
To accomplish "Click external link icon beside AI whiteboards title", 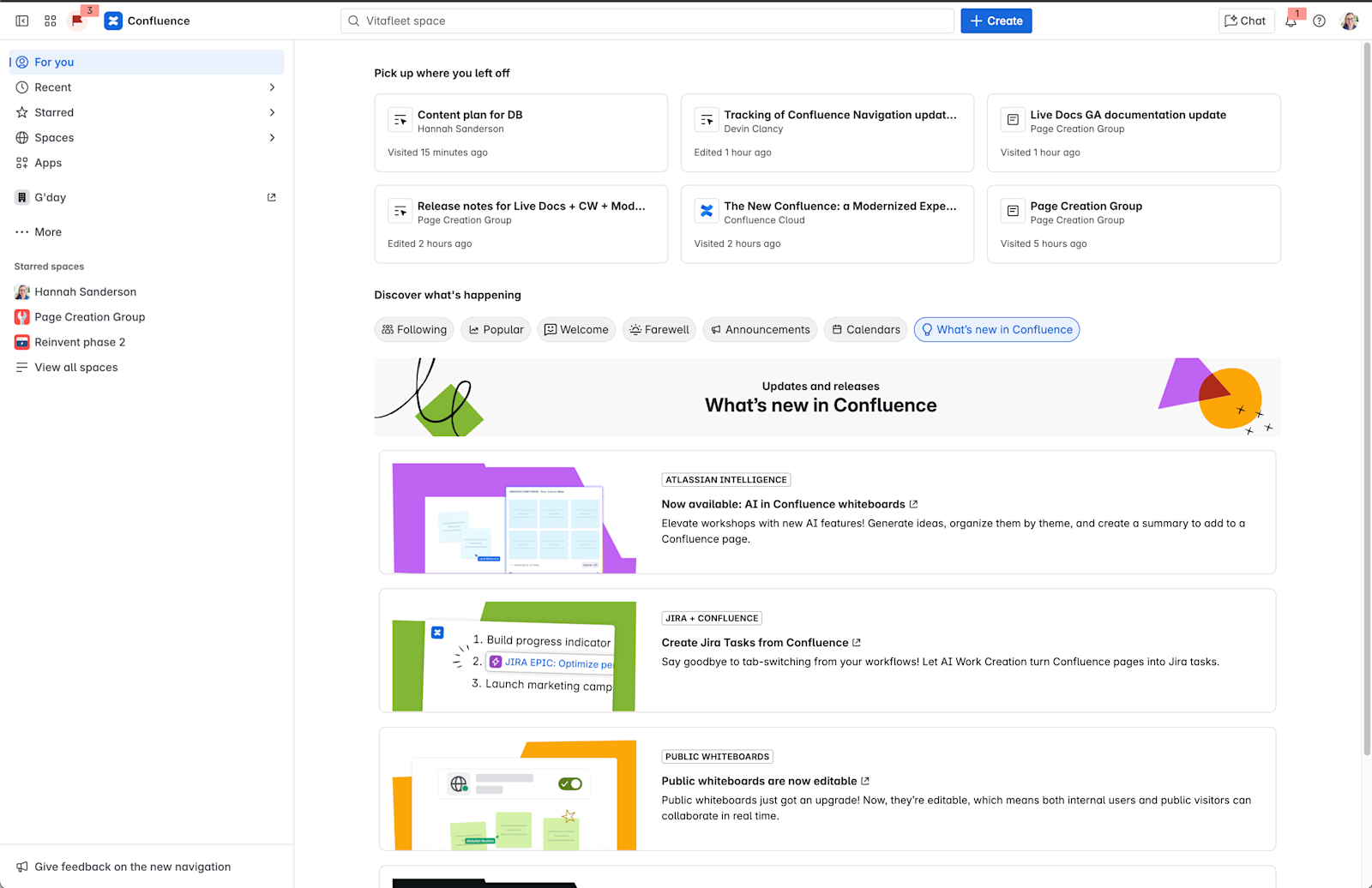I will click(914, 504).
